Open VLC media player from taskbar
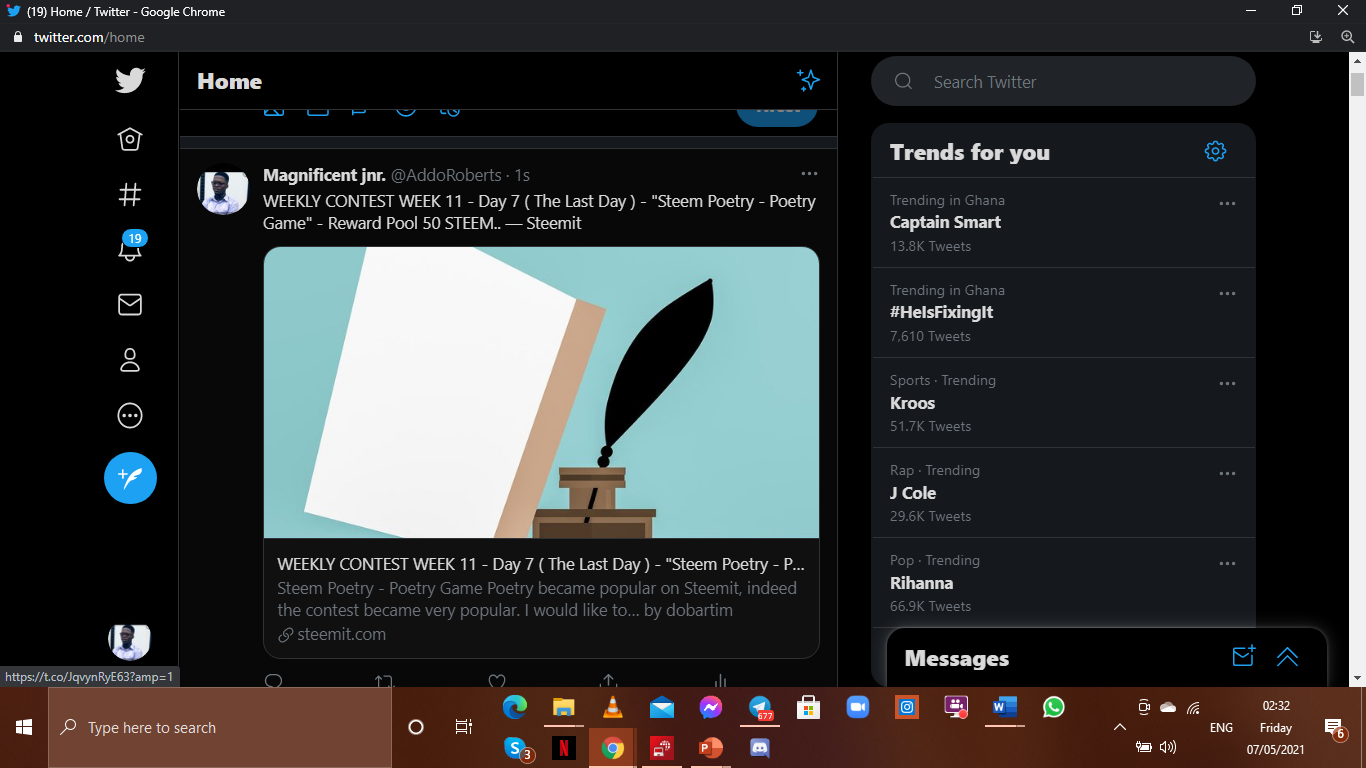Viewport: 1366px width, 768px height. pyautogui.click(x=613, y=708)
